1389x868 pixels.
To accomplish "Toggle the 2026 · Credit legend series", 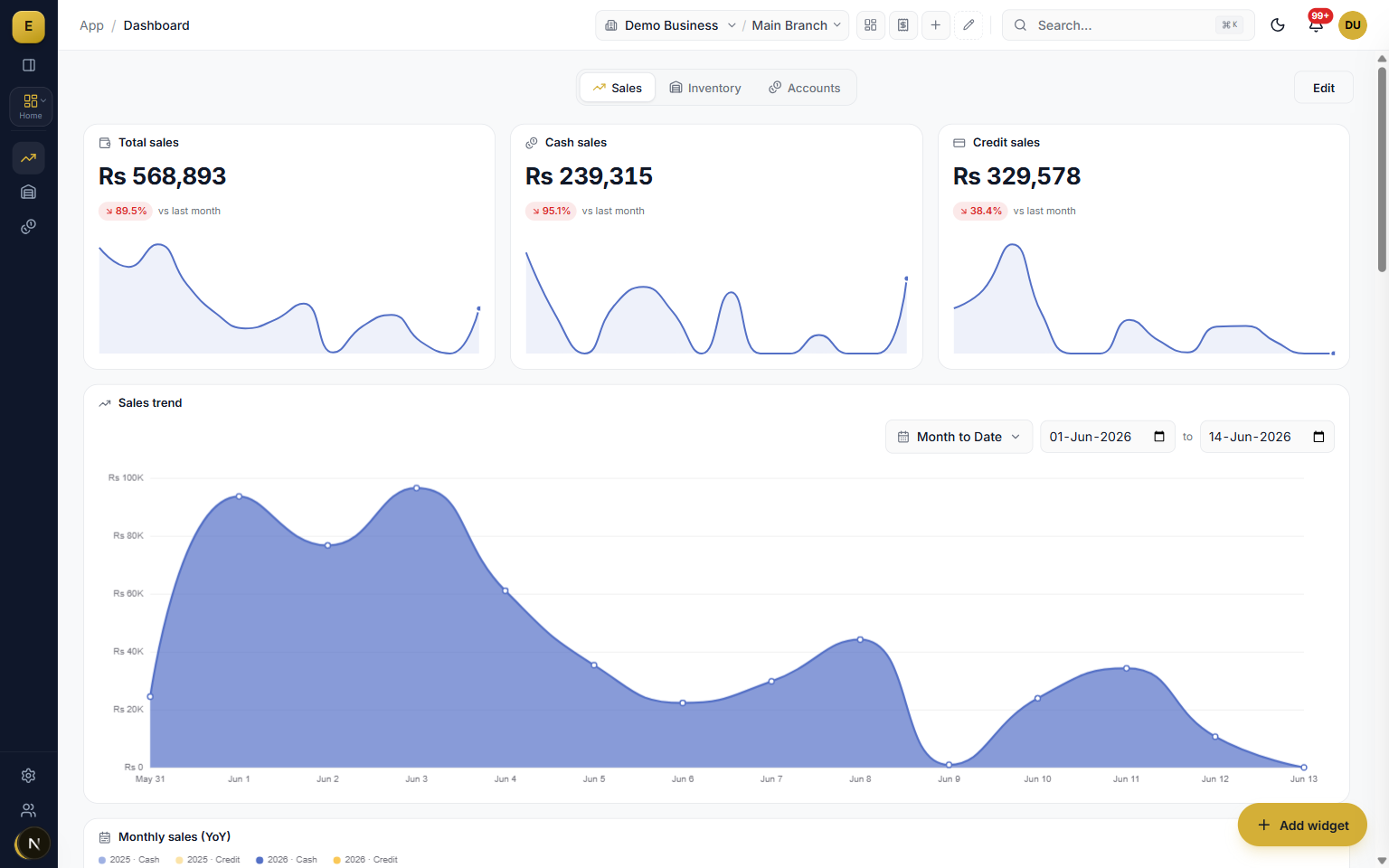I will [x=366, y=860].
